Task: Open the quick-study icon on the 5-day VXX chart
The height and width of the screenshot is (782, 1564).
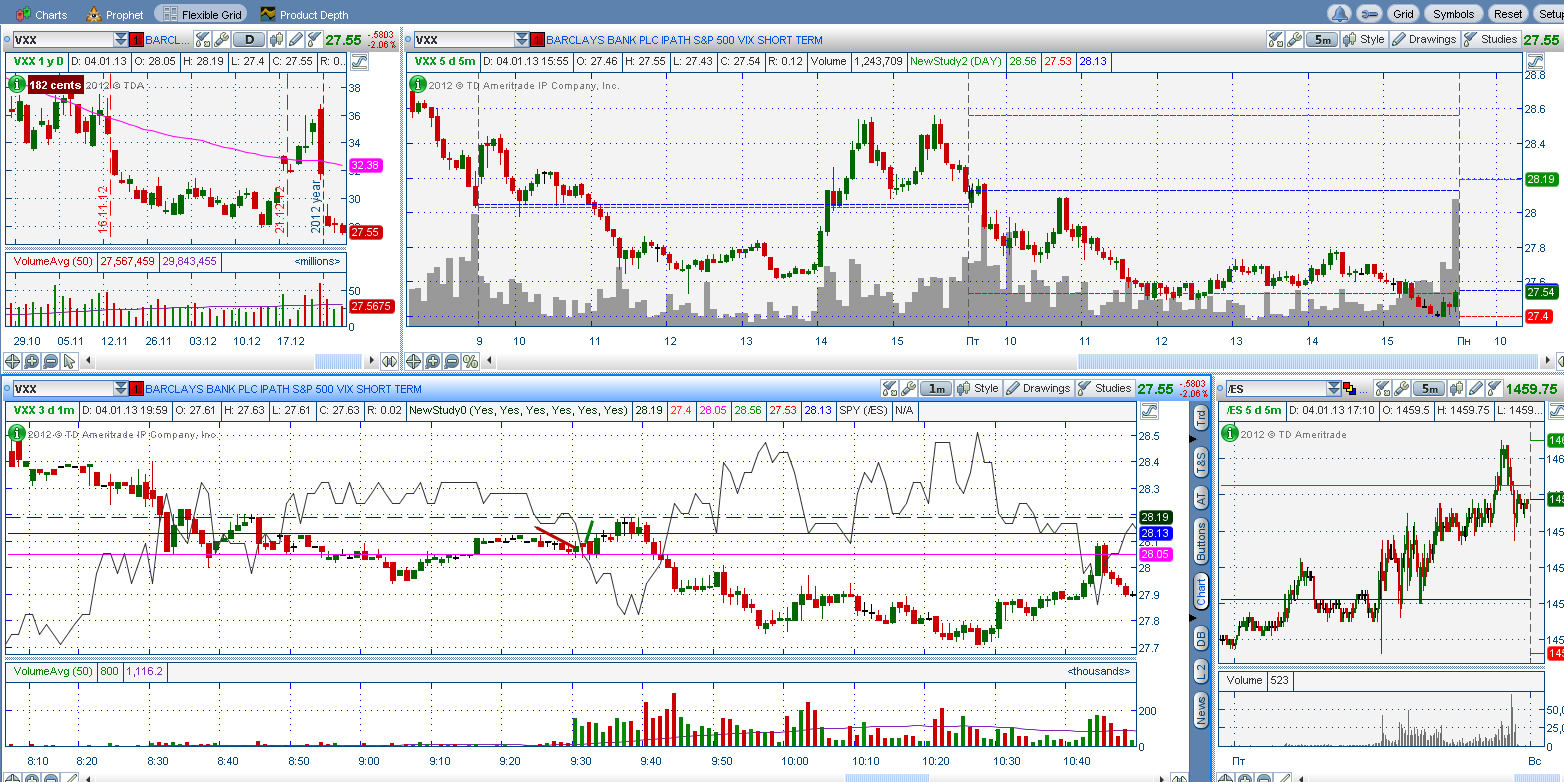Action: (1275, 40)
